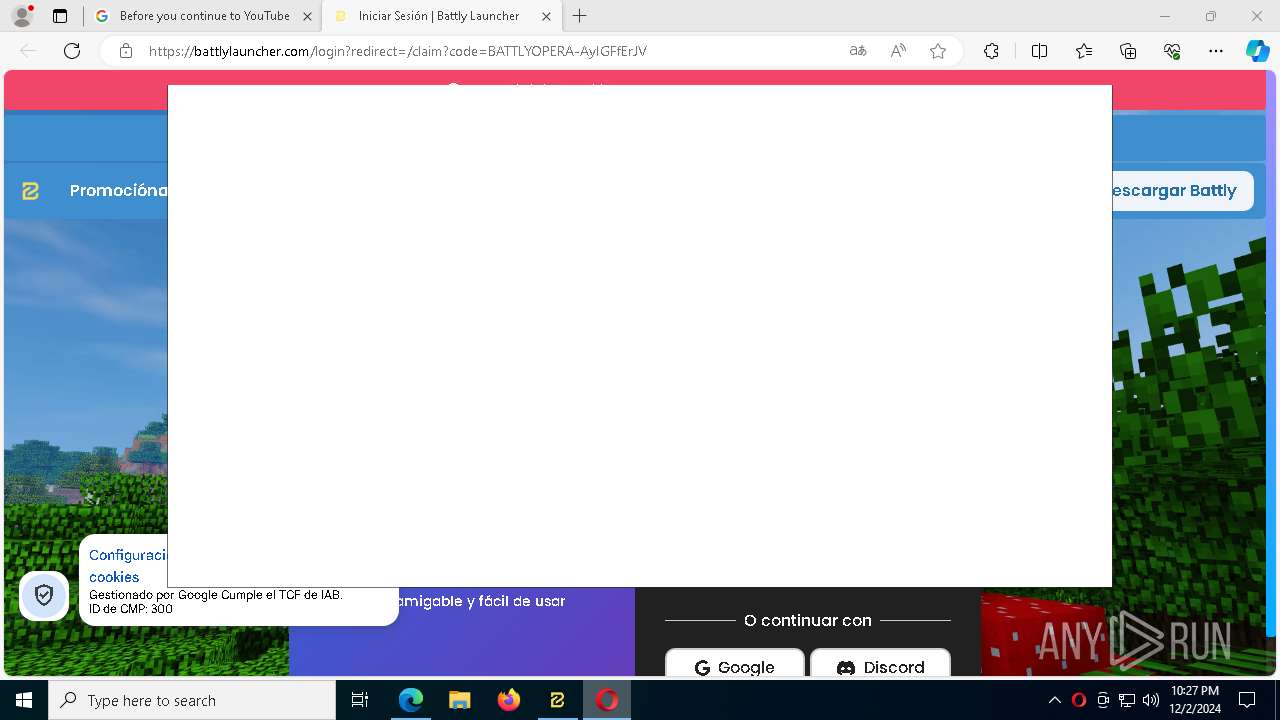This screenshot has height=720, width=1280.
Task: Click the Type here to search box
Action: click(x=192, y=700)
